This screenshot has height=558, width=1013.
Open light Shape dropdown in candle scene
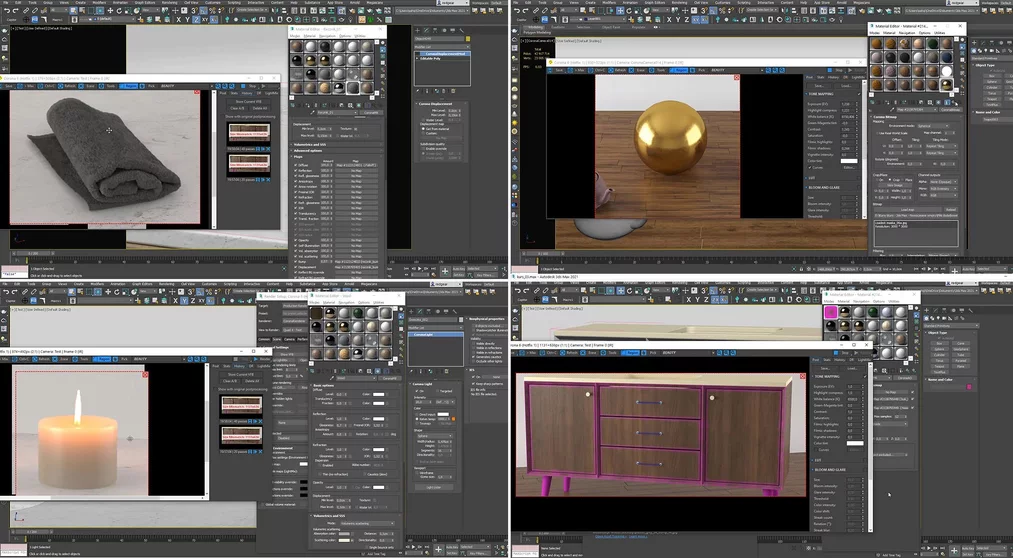point(435,436)
